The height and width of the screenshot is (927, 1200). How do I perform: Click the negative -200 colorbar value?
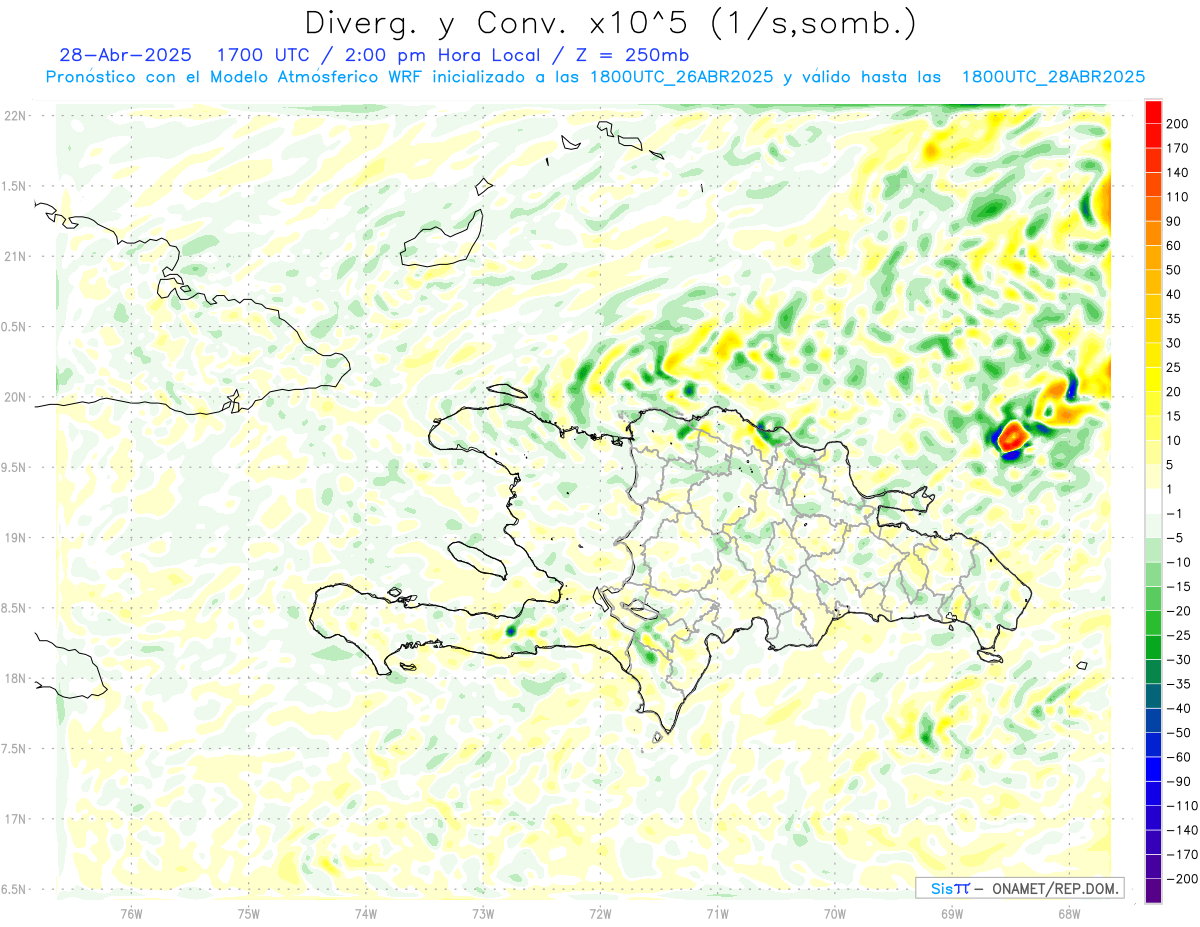click(x=1182, y=878)
